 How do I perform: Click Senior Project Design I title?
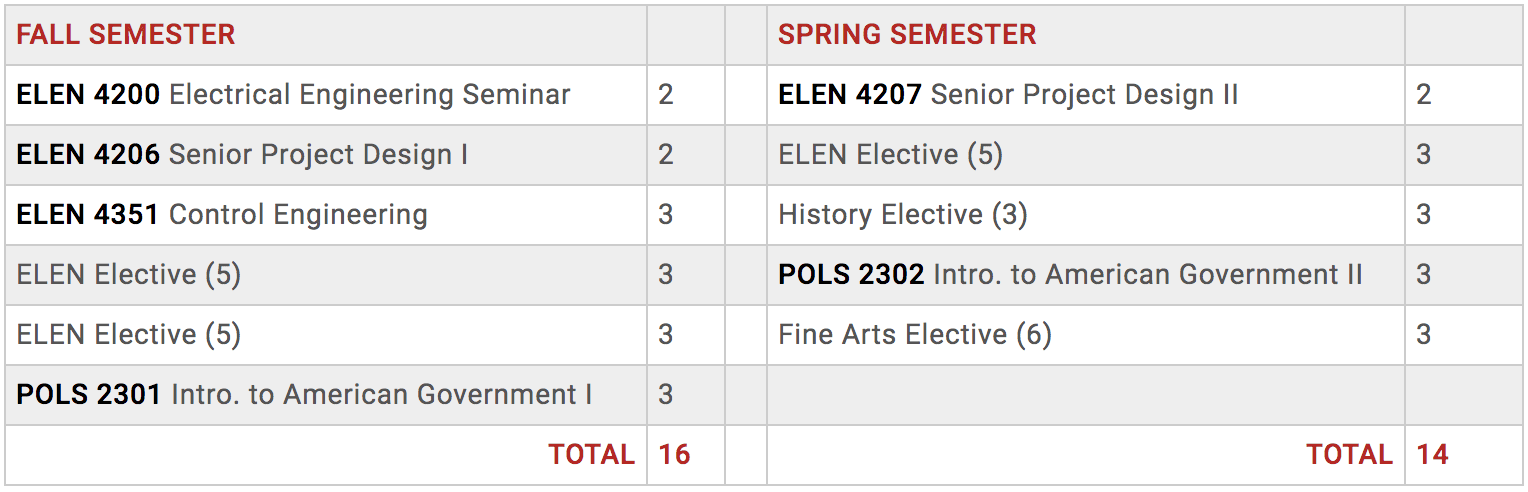[x=318, y=155]
